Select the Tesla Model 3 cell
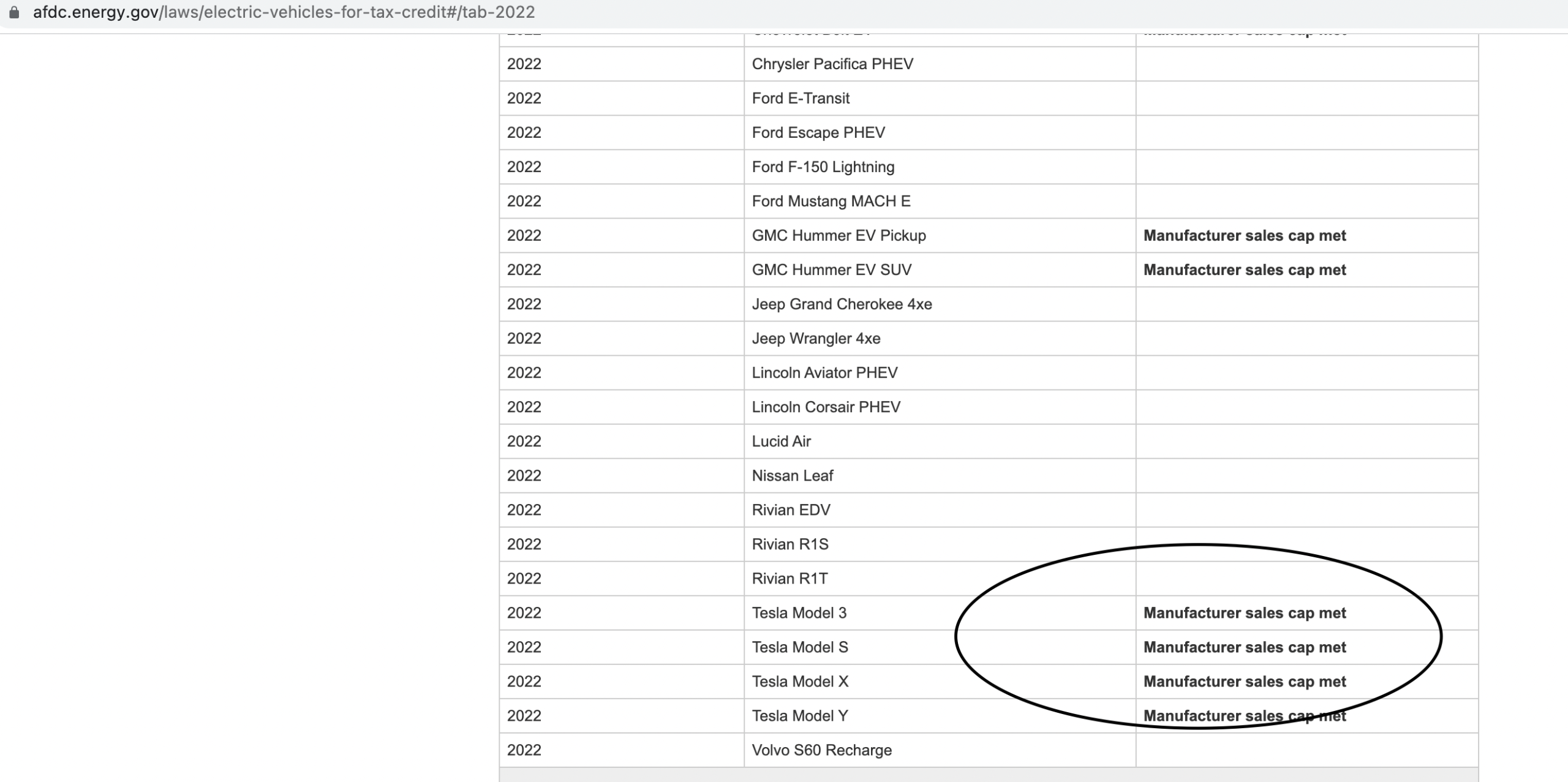Viewport: 1568px width, 782px height. coord(940,612)
